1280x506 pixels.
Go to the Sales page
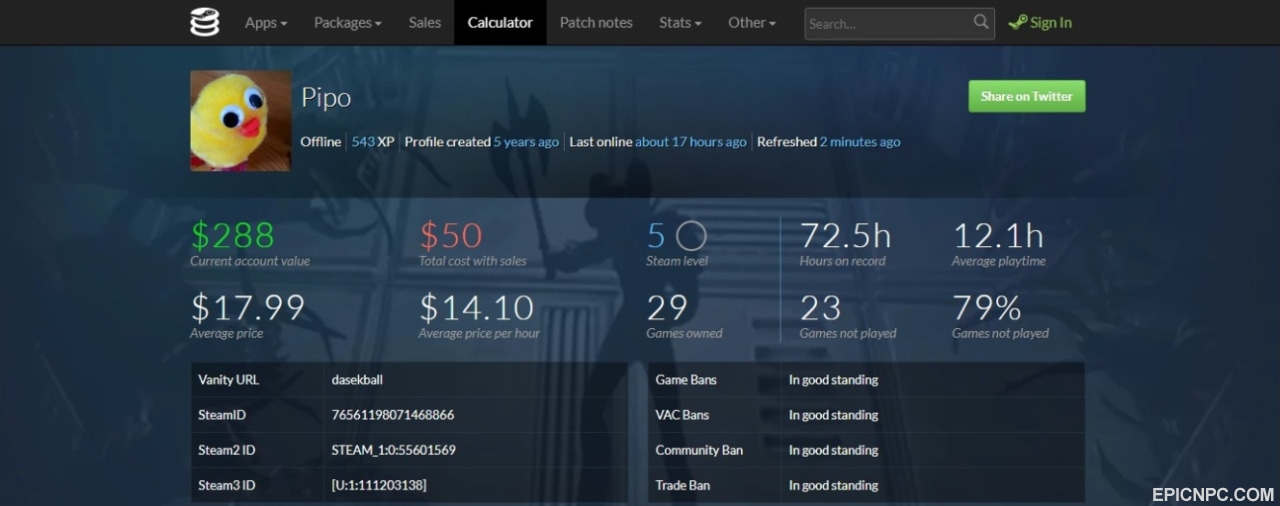point(425,22)
